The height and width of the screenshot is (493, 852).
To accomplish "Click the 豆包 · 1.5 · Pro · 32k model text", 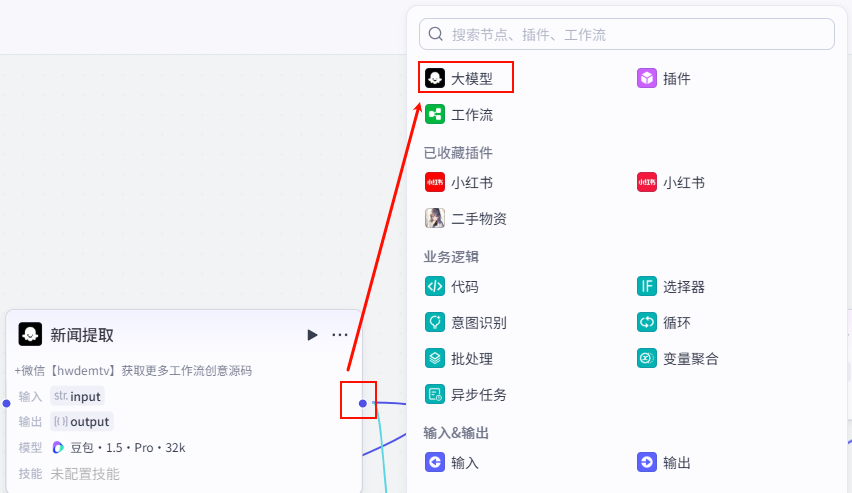I will (128, 447).
